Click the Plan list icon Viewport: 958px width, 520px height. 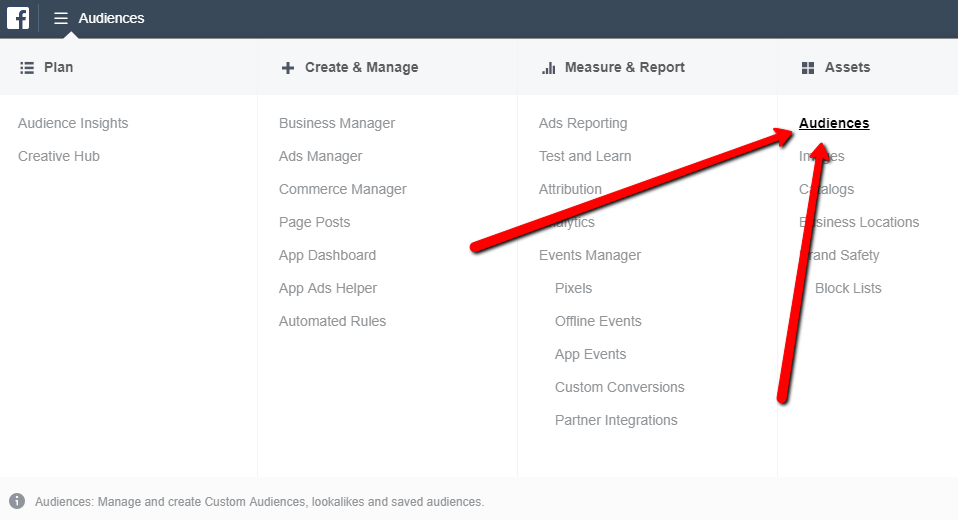tap(27, 68)
